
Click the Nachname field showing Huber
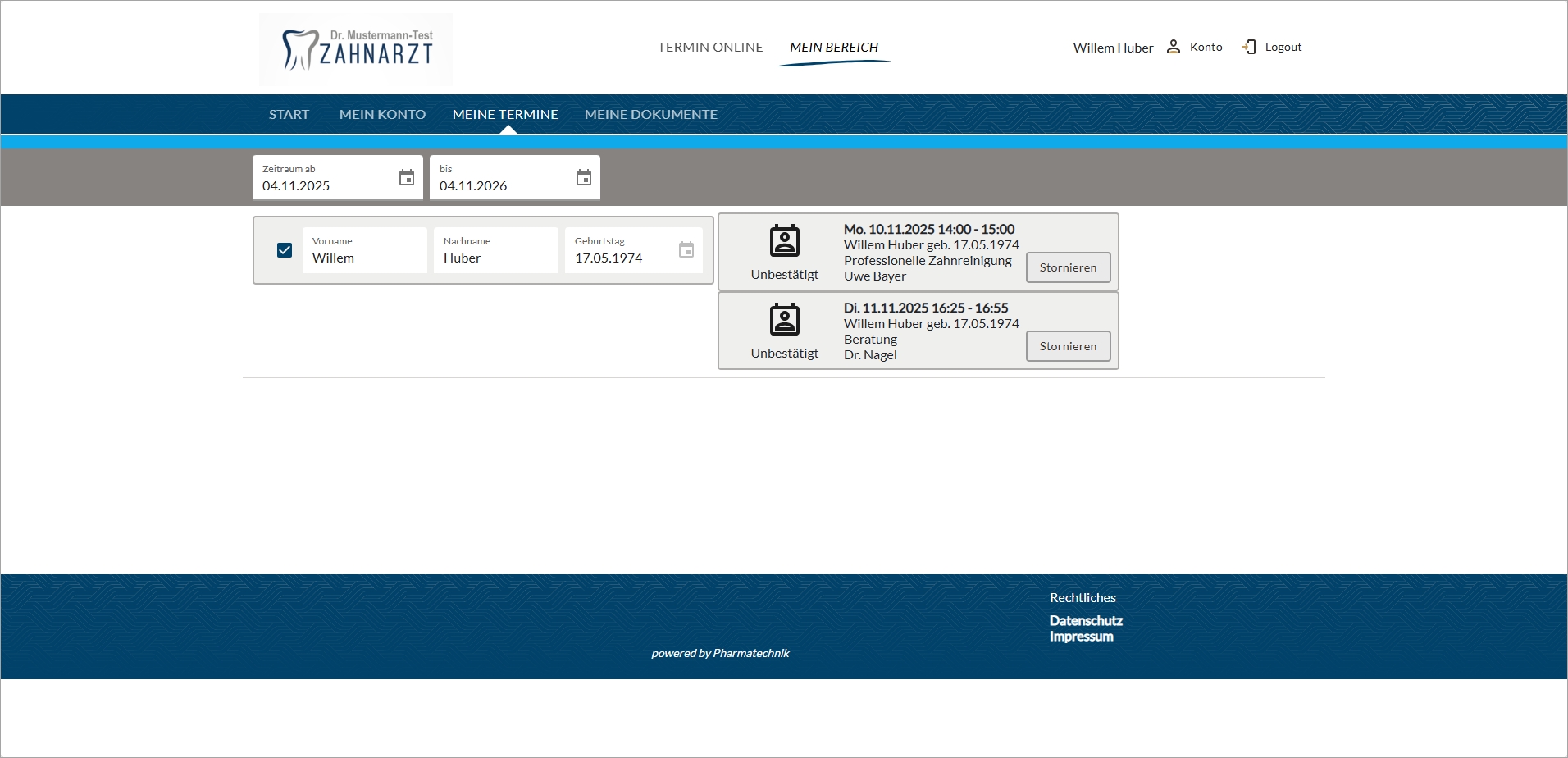pyautogui.click(x=495, y=258)
